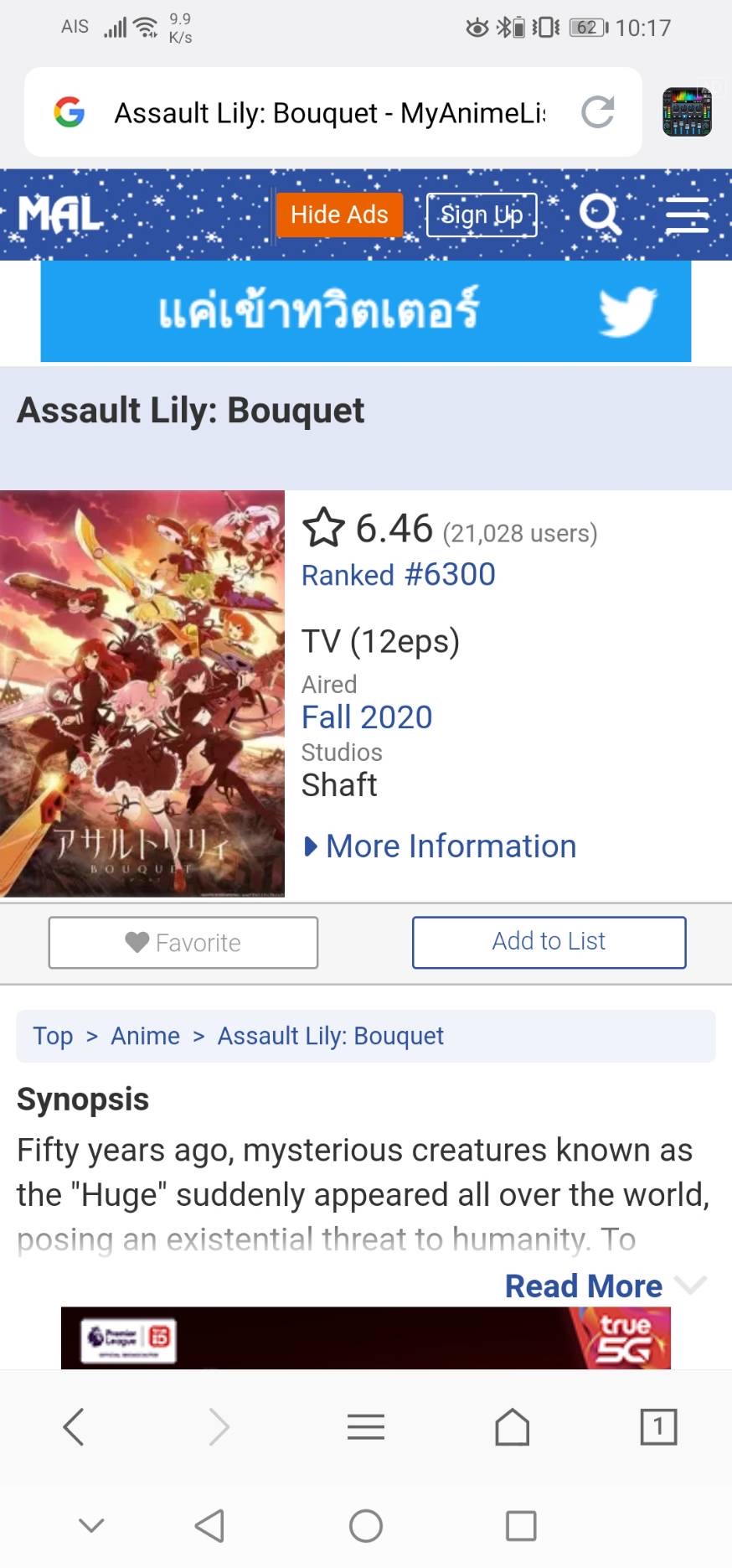Image resolution: width=732 pixels, height=1568 pixels.
Task: Select Anime in breadcrumb
Action: [x=146, y=1036]
